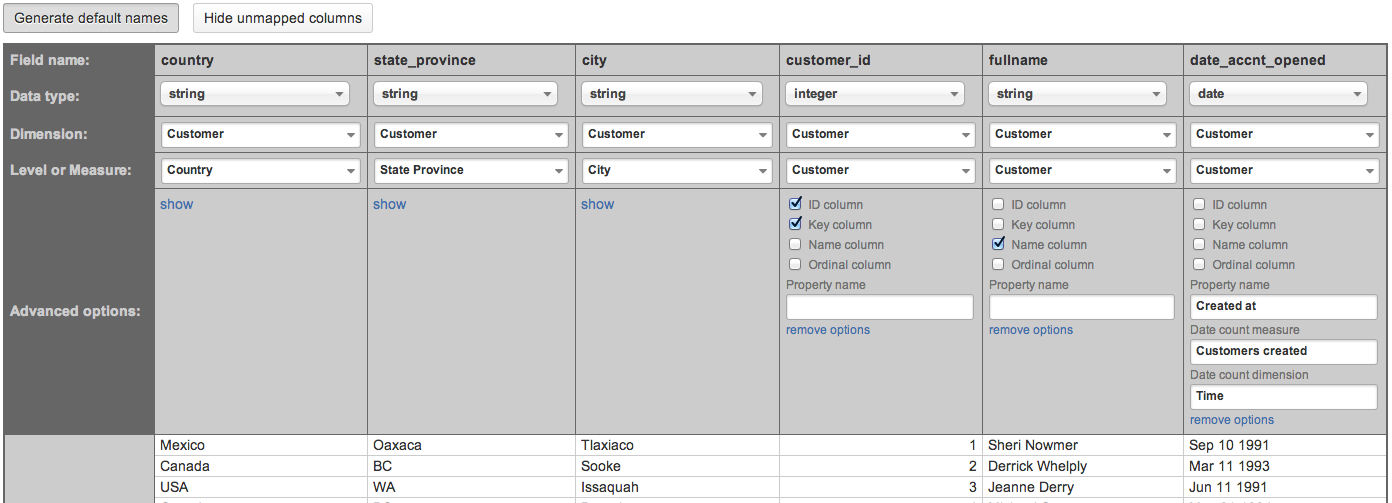The width and height of the screenshot is (1392, 503).
Task: Check ID column checkbox under fullname
Action: [998, 204]
